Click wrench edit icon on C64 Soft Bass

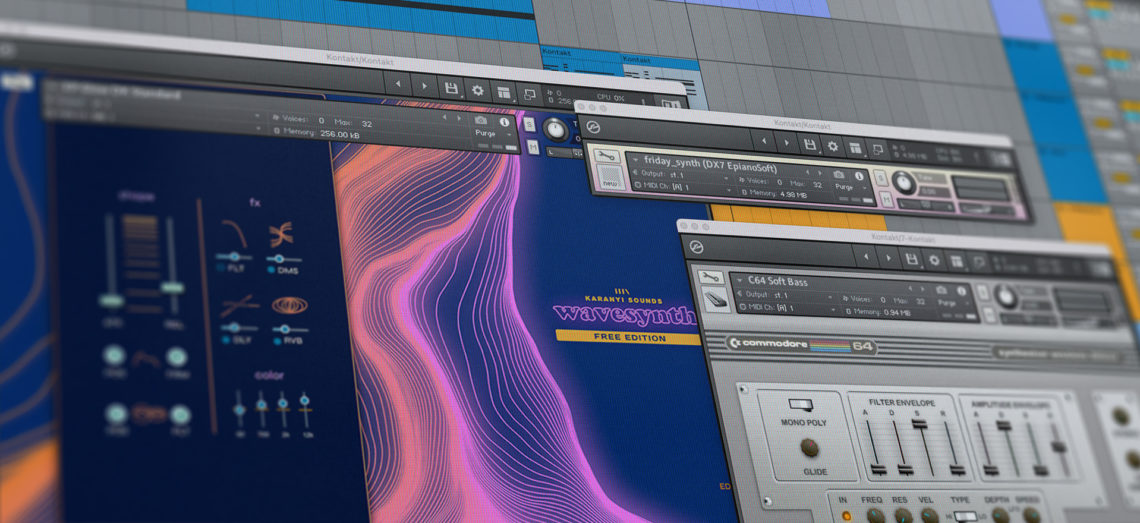point(710,277)
